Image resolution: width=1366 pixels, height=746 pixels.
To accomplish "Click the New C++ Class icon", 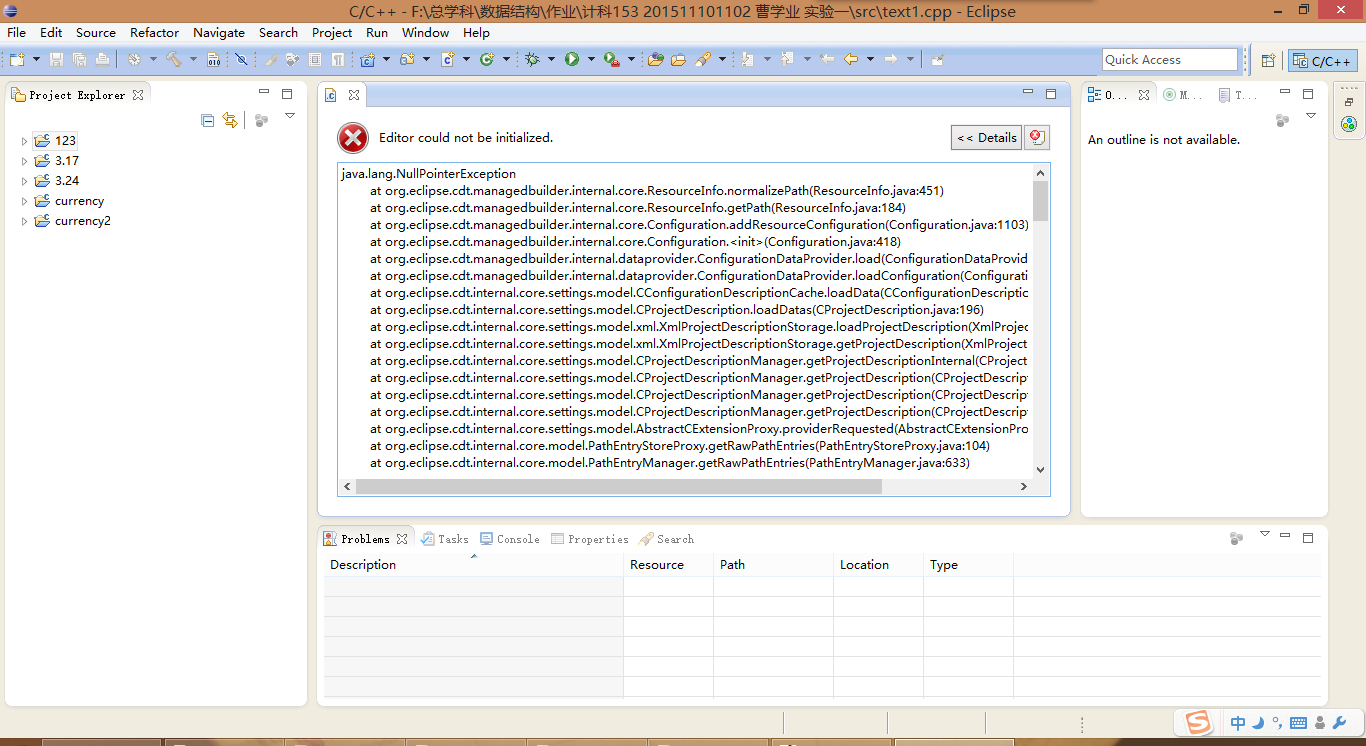I will point(487,60).
